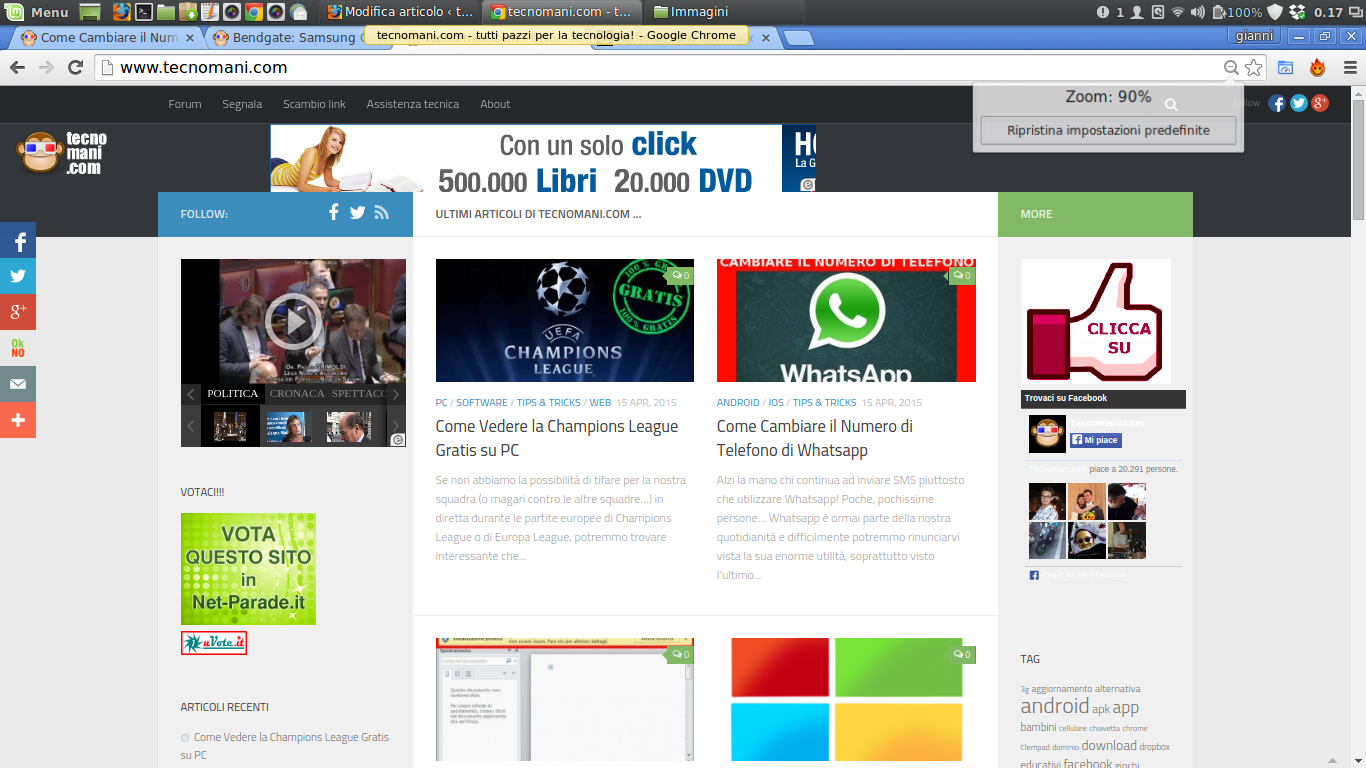Share on Google+ via floating sidebar
Image resolution: width=1366 pixels, height=768 pixels.
[18, 312]
